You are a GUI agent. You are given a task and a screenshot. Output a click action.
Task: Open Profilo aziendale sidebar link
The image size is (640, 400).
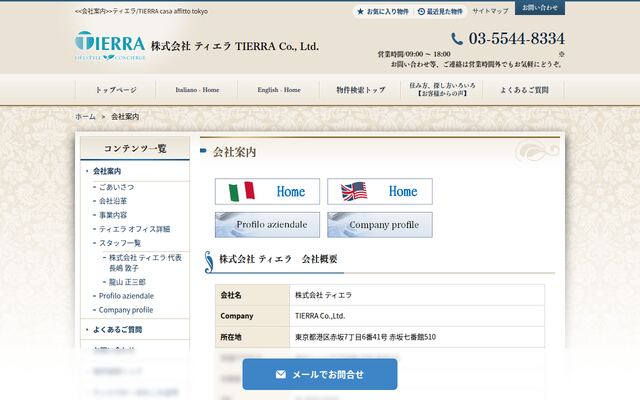coord(126,296)
